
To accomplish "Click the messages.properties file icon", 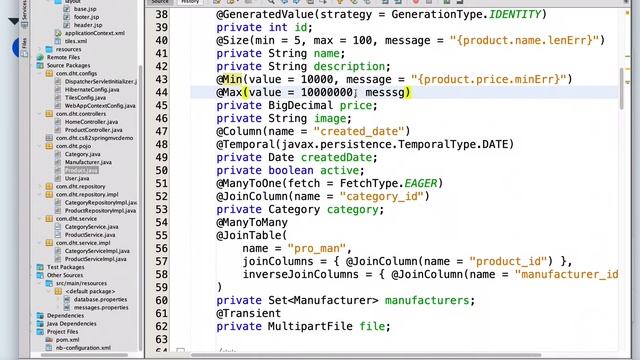I will click(x=67, y=308).
